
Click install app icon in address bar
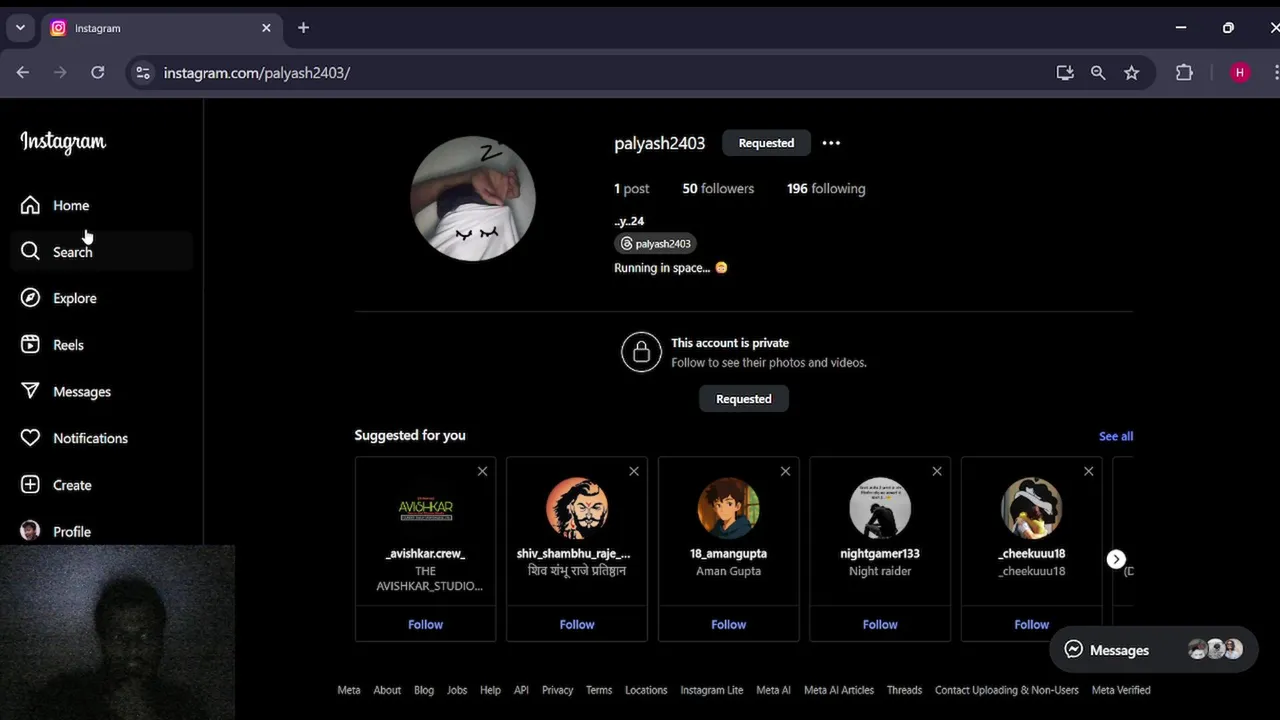[1065, 72]
